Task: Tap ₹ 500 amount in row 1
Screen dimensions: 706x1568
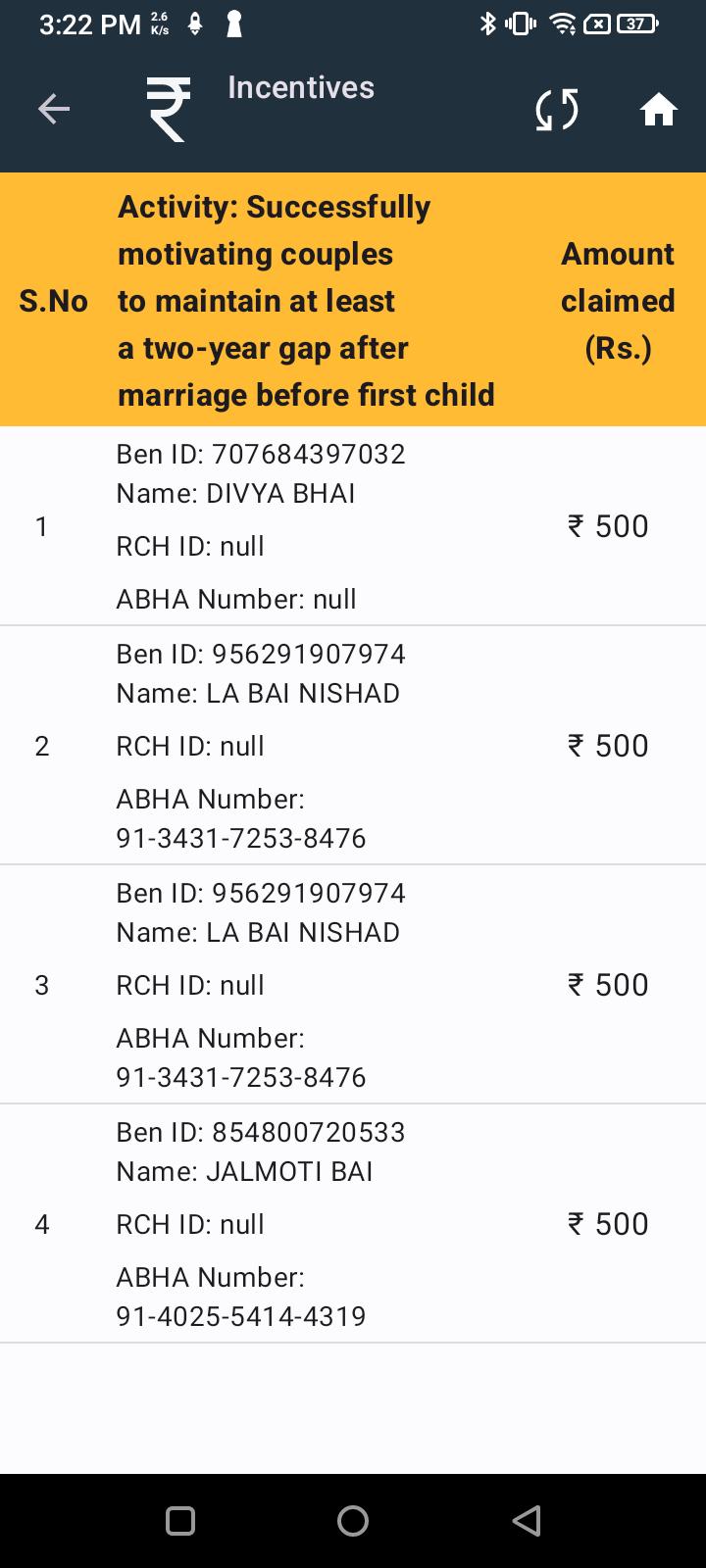Action: point(608,526)
